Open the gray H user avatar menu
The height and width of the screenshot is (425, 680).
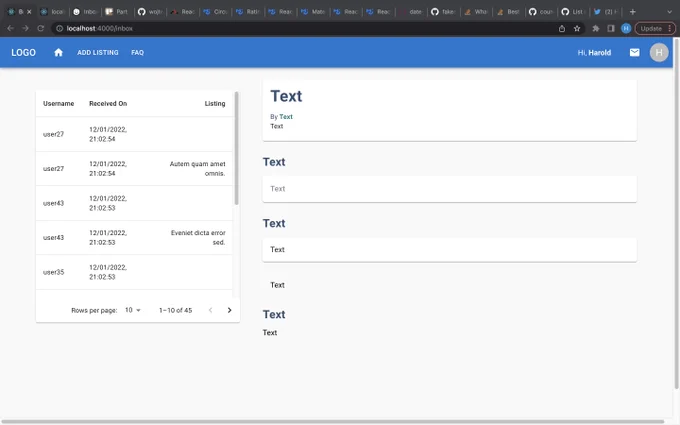pos(659,52)
